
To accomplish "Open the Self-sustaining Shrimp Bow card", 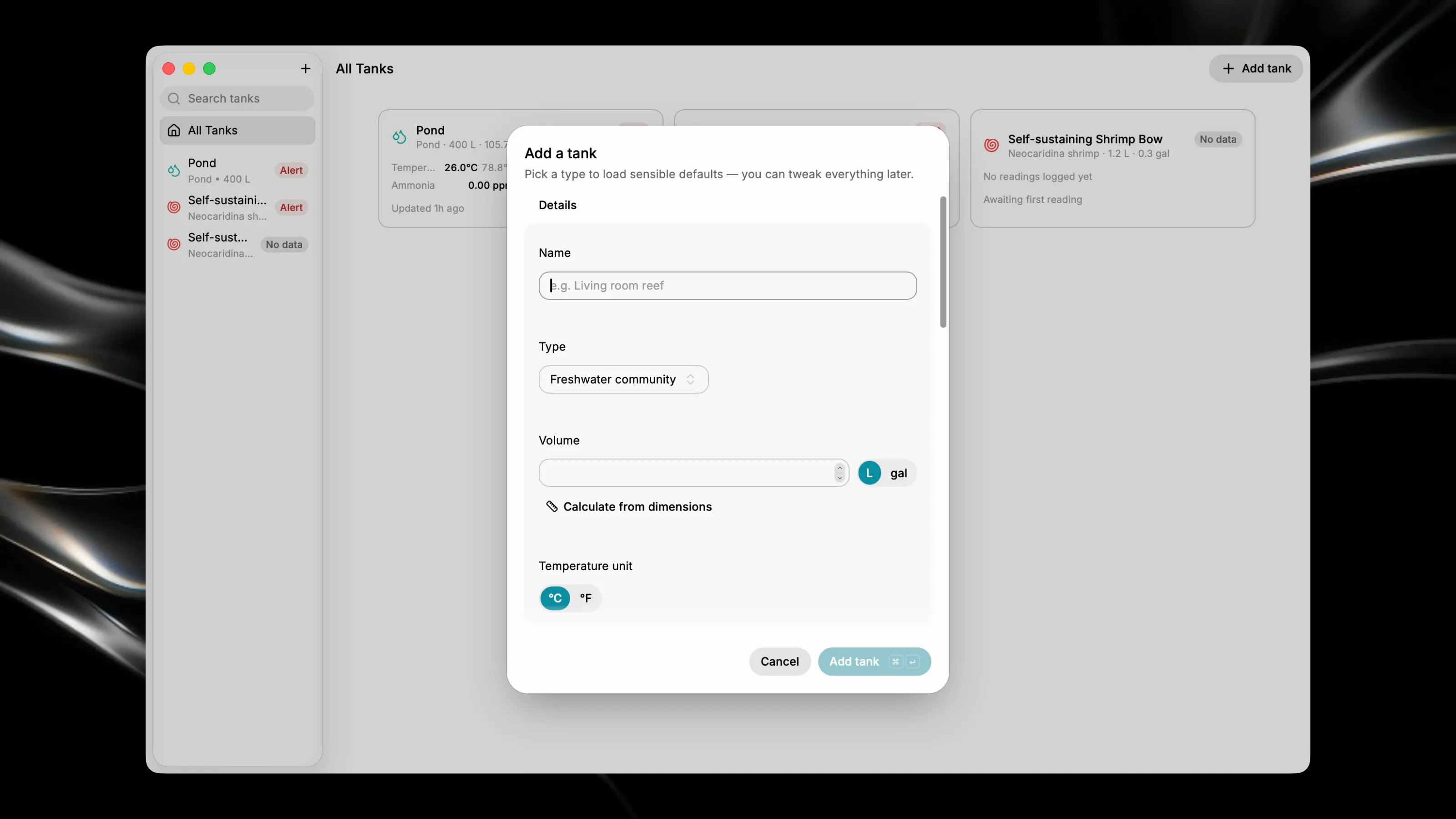I will (x=1112, y=168).
